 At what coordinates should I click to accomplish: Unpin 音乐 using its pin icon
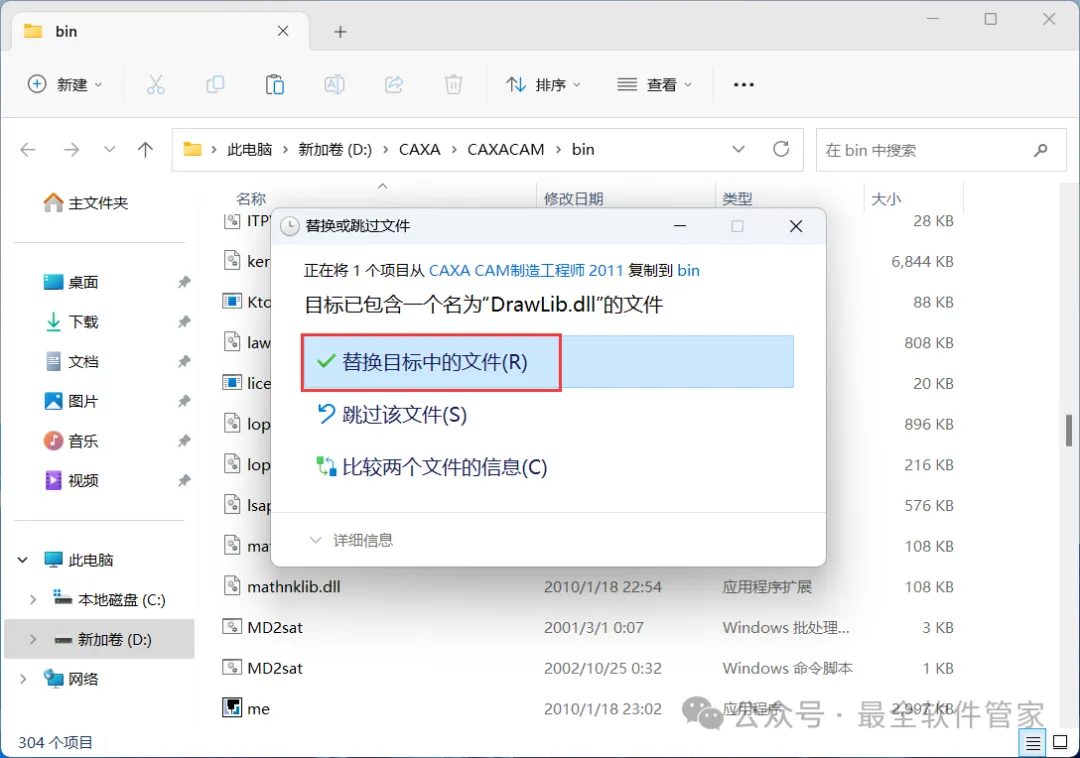(184, 441)
